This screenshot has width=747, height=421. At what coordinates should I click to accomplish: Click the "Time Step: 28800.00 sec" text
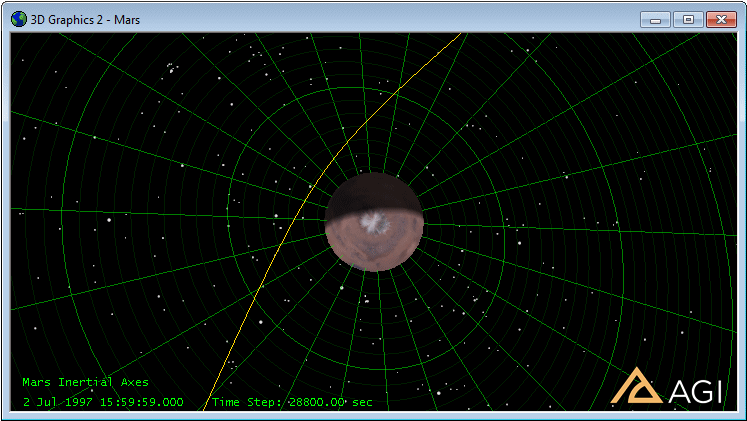point(292,402)
